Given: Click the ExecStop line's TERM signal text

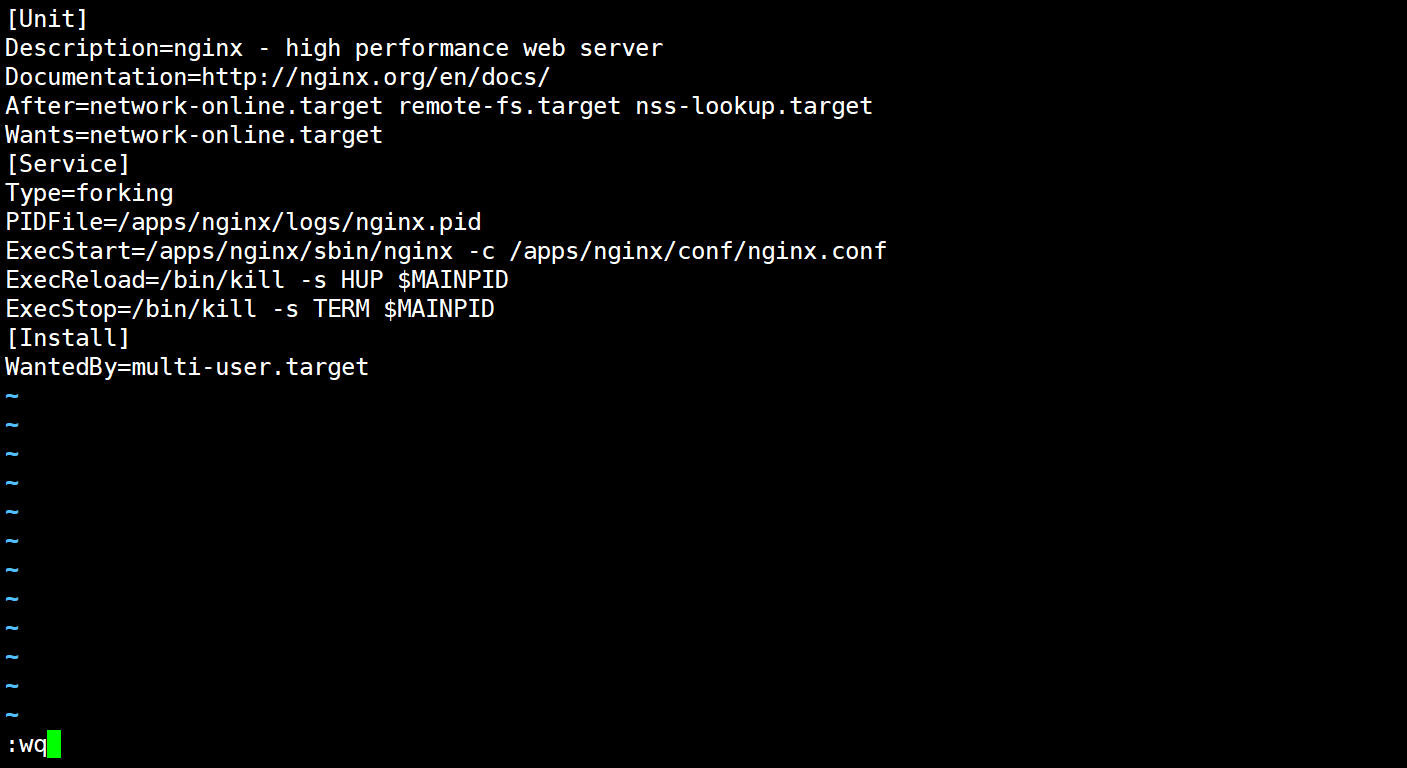Looking at the screenshot, I should click(x=341, y=309).
